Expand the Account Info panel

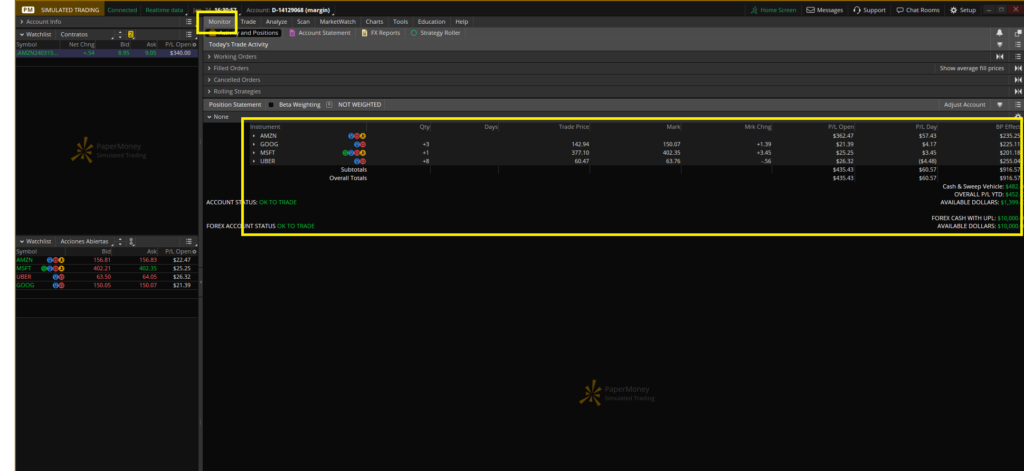pyautogui.click(x=22, y=22)
